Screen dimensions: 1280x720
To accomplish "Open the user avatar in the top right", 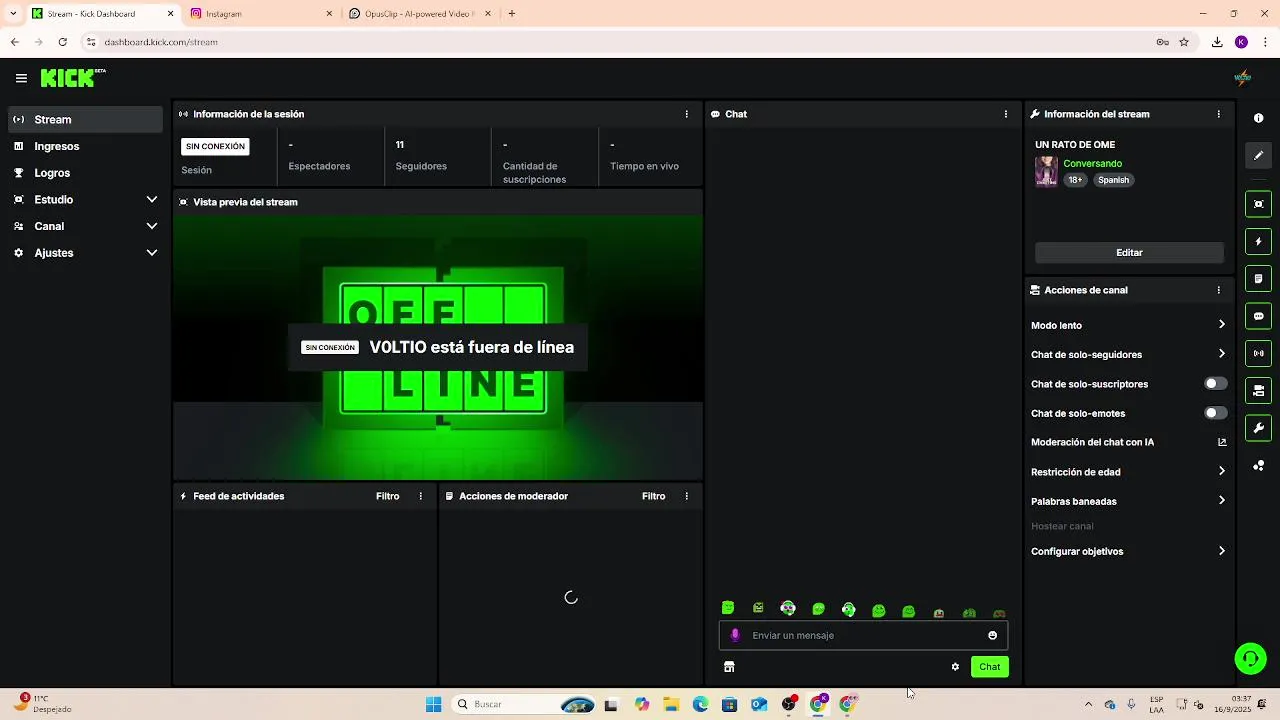I will pos(1243,77).
